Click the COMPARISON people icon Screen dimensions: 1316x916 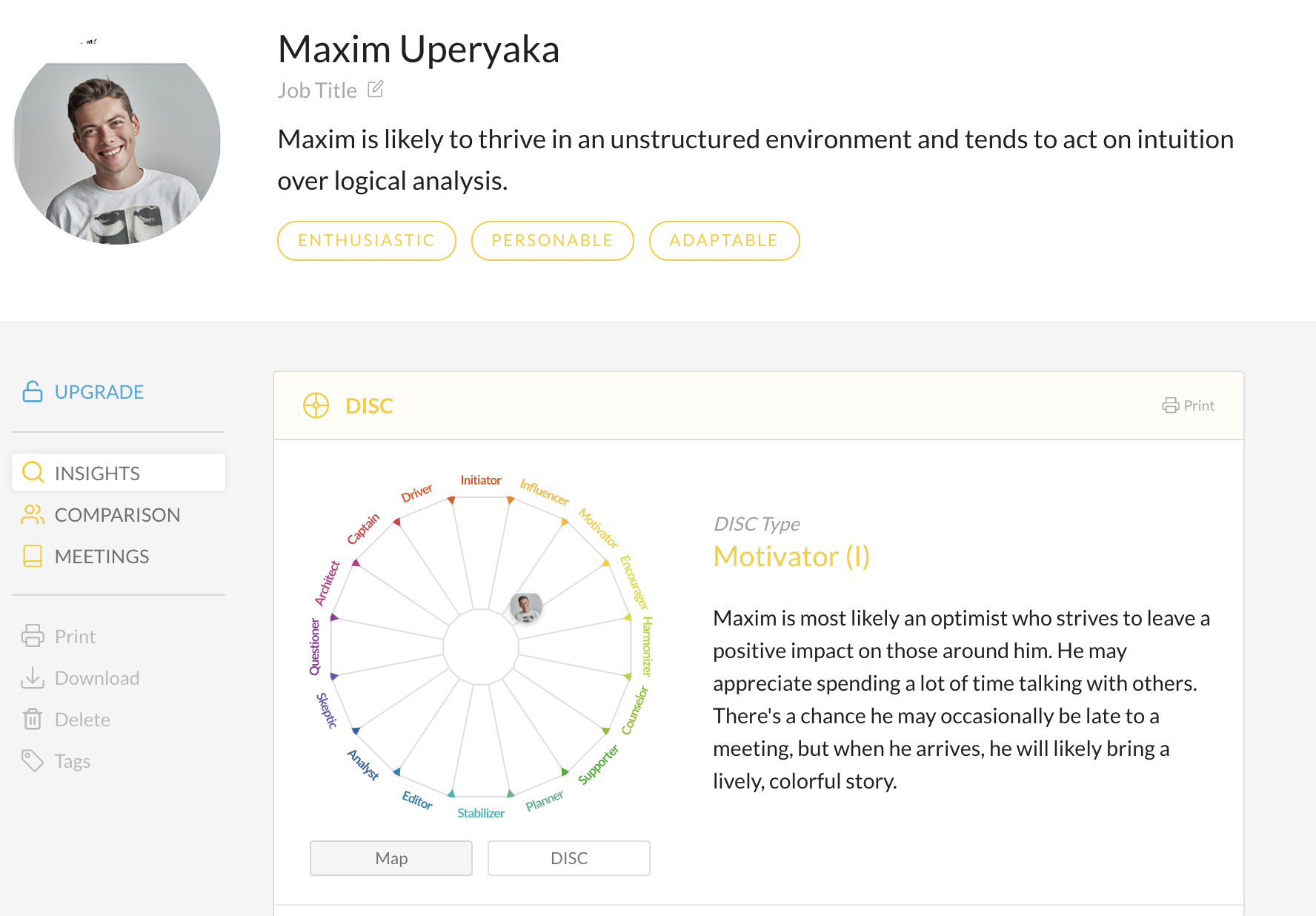33,514
